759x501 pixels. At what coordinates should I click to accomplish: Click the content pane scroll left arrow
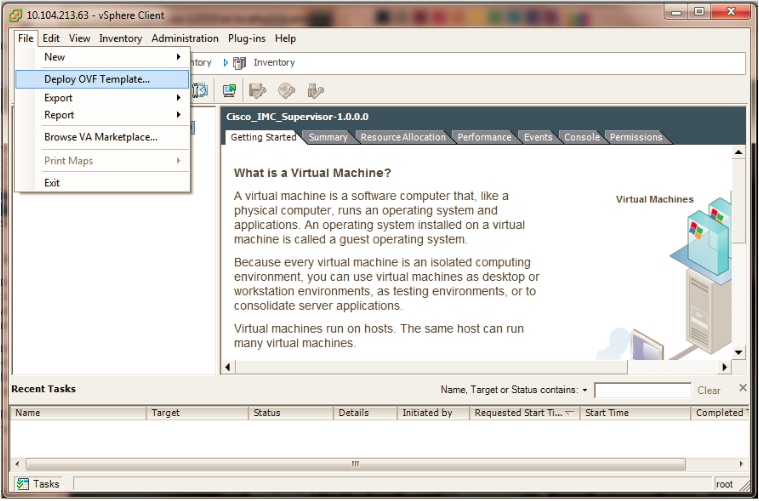click(228, 367)
